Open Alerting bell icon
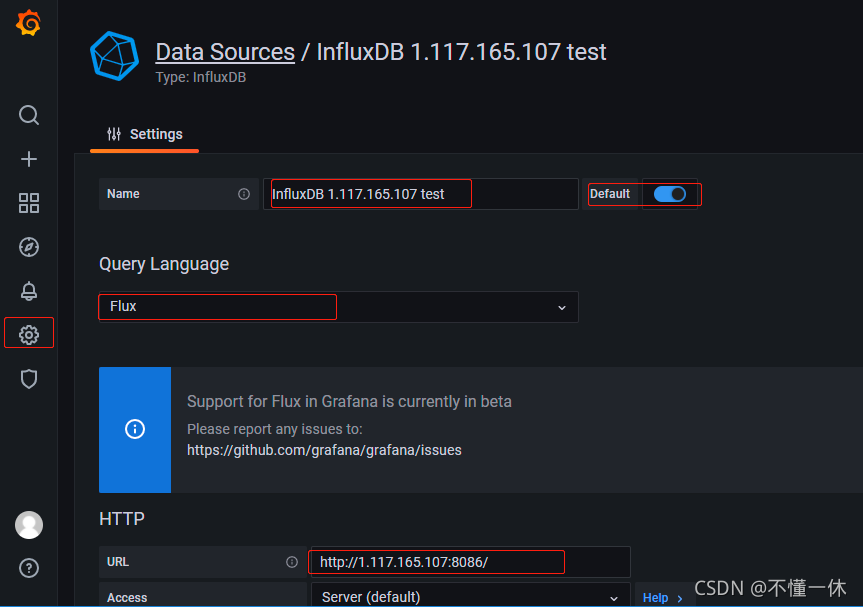Image resolution: width=863 pixels, height=607 pixels. point(29,291)
